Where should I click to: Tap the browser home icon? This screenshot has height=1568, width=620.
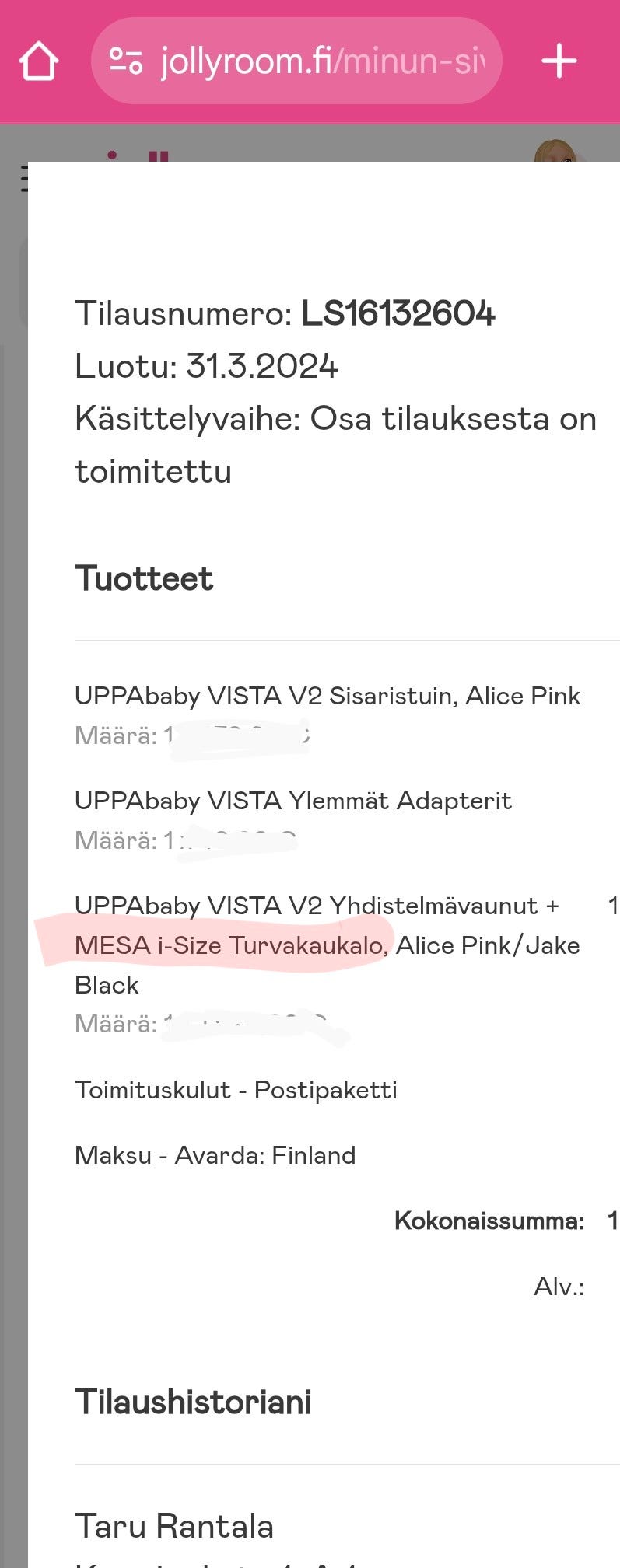39,61
